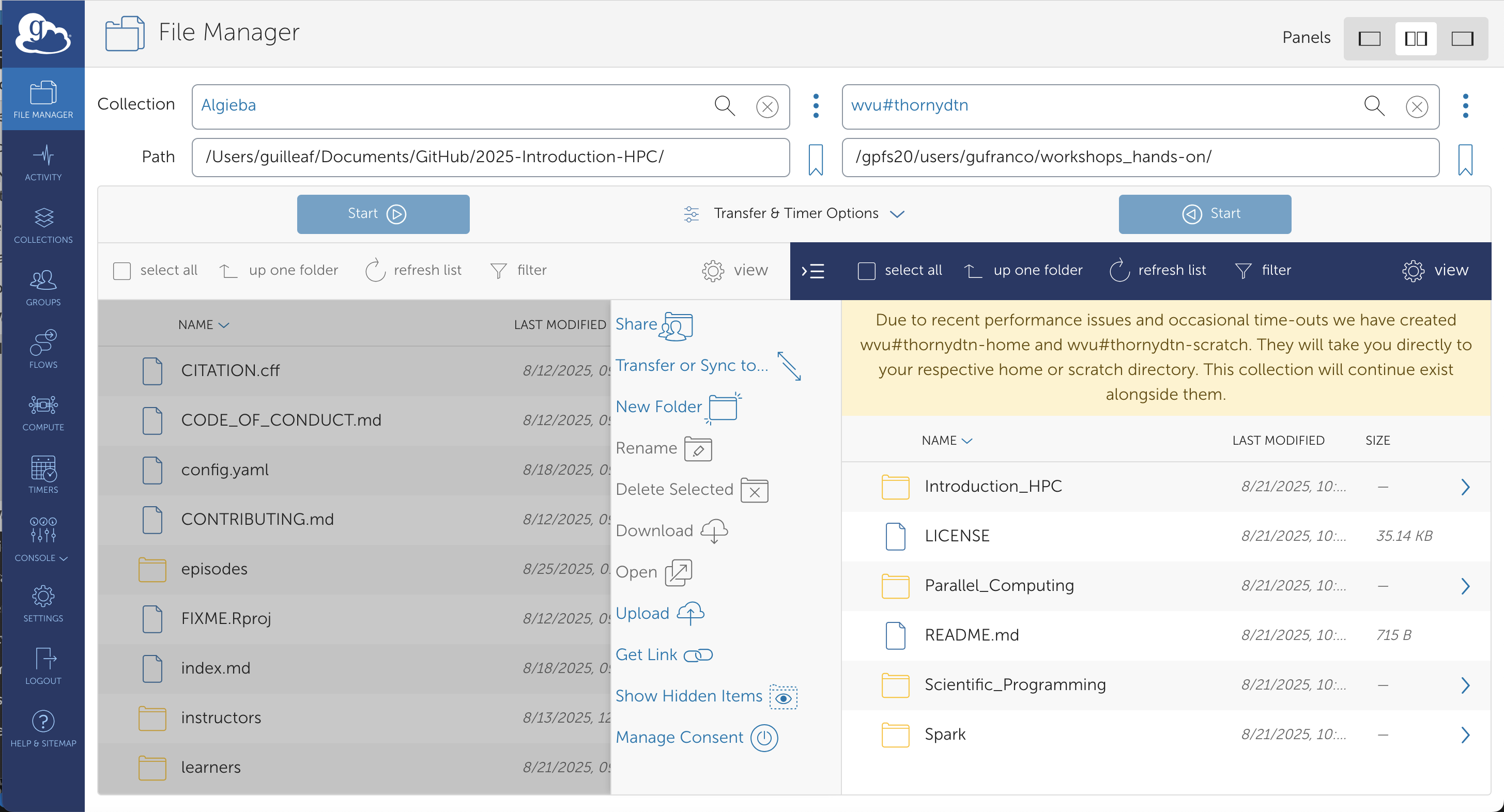
Task: Open view settings in the right panel
Action: tap(1435, 270)
